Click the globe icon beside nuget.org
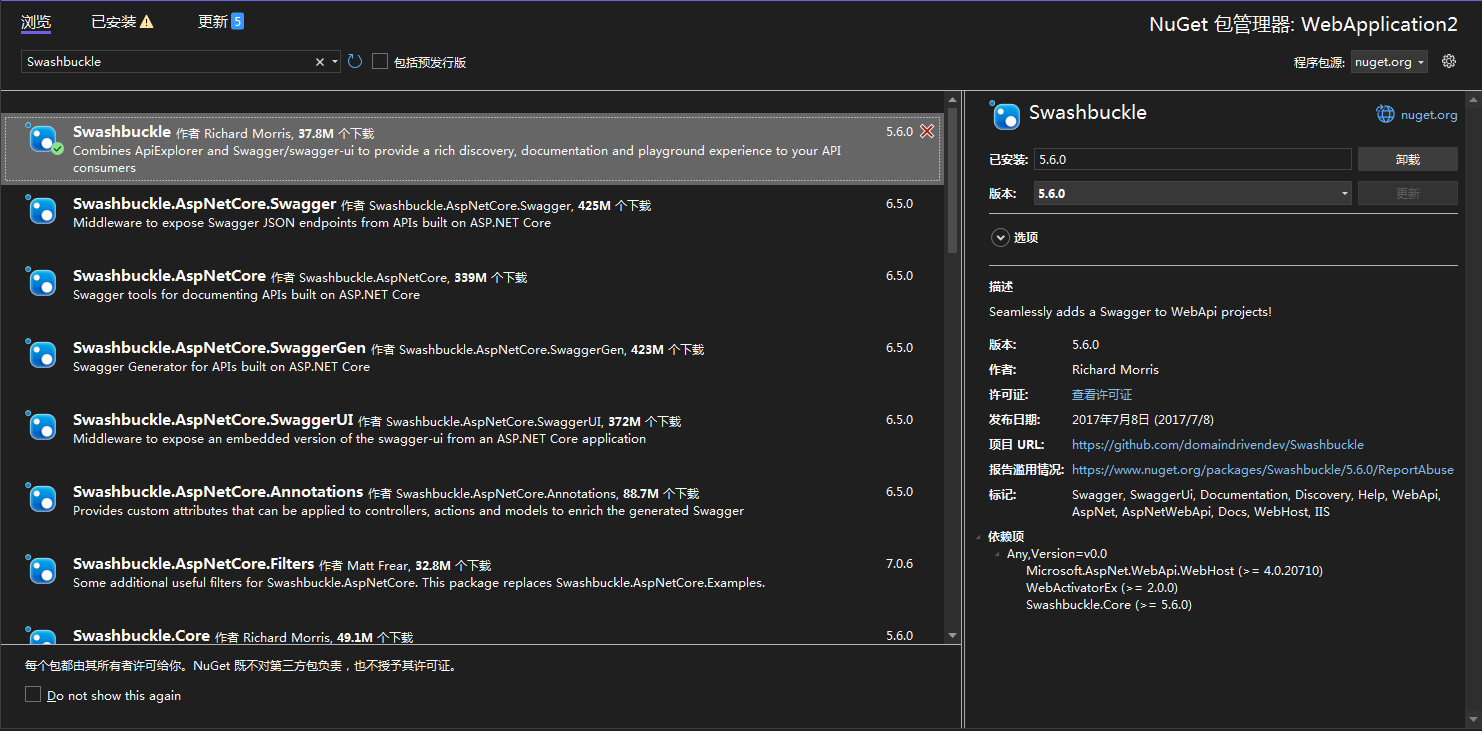1482x731 pixels. click(x=1385, y=114)
